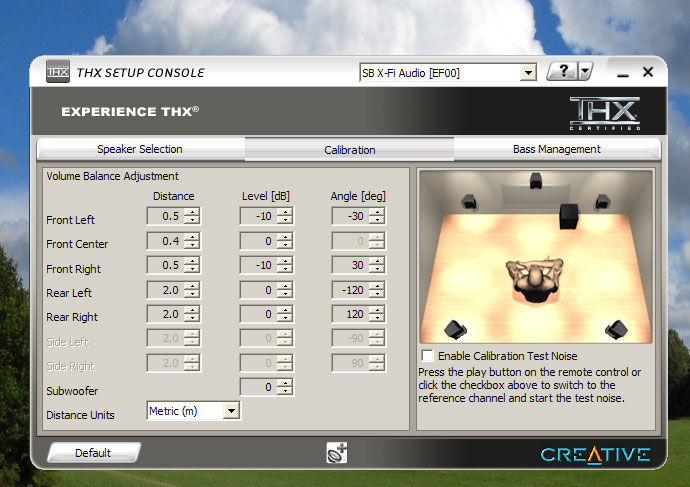Adjust the Front Right Level stepper

[x=285, y=265]
